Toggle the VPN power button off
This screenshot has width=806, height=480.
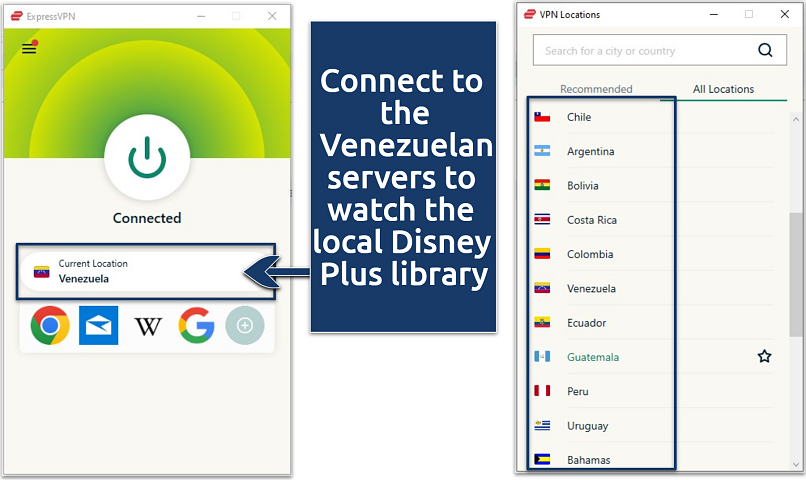pyautogui.click(x=147, y=157)
